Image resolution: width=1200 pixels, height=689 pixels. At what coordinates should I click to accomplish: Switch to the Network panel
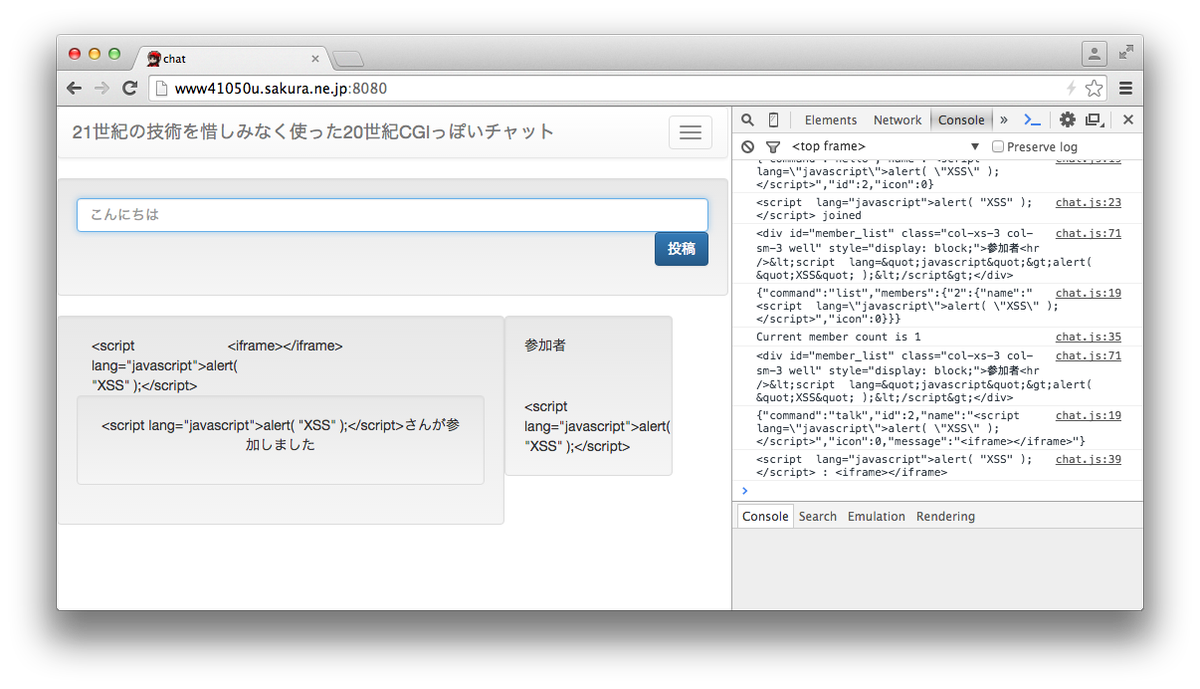897,120
